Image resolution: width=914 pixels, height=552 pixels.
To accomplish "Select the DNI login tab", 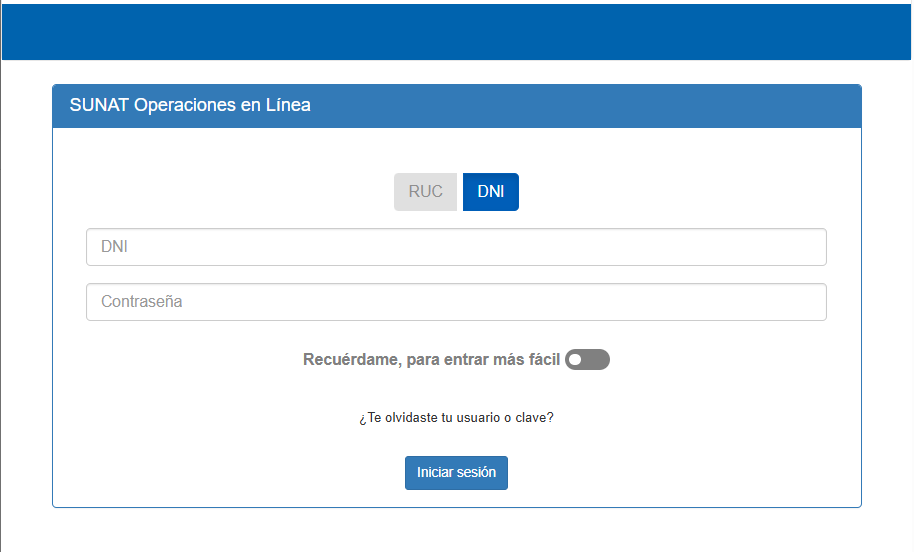I will (491, 192).
